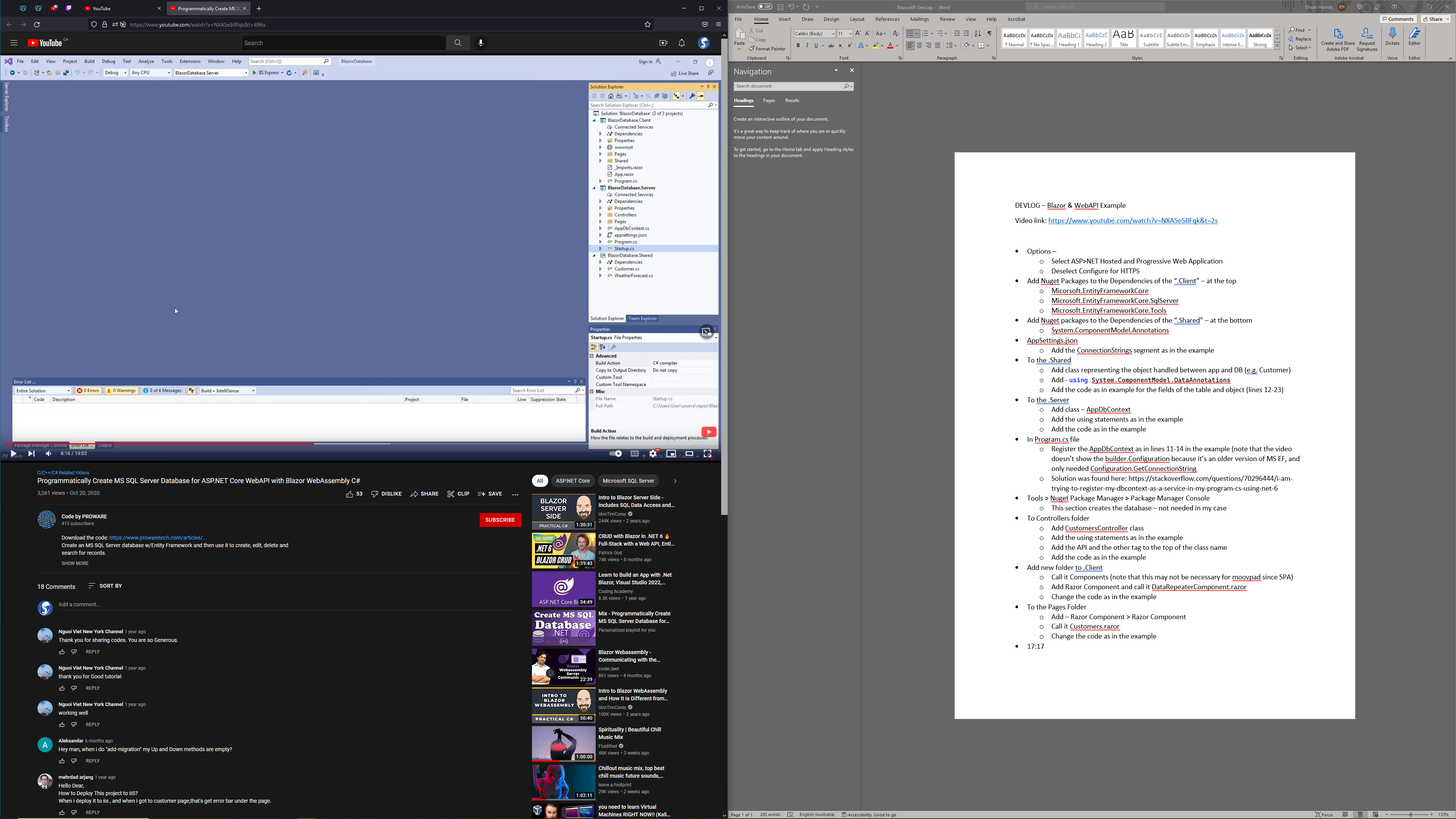Apply Heading 1 style

point(1069,38)
